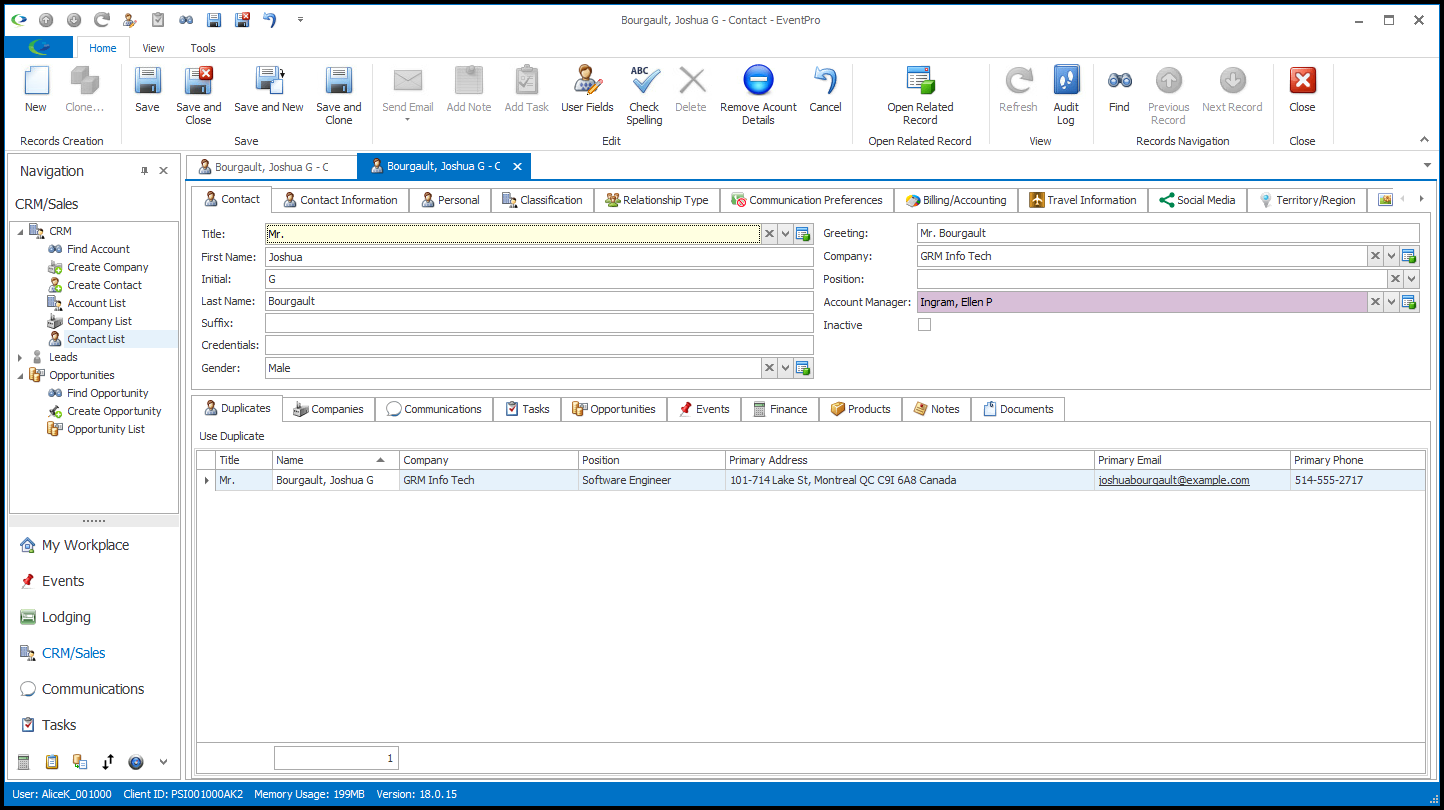Clear the Account Manager field
This screenshot has width=1444, height=810.
[1375, 302]
